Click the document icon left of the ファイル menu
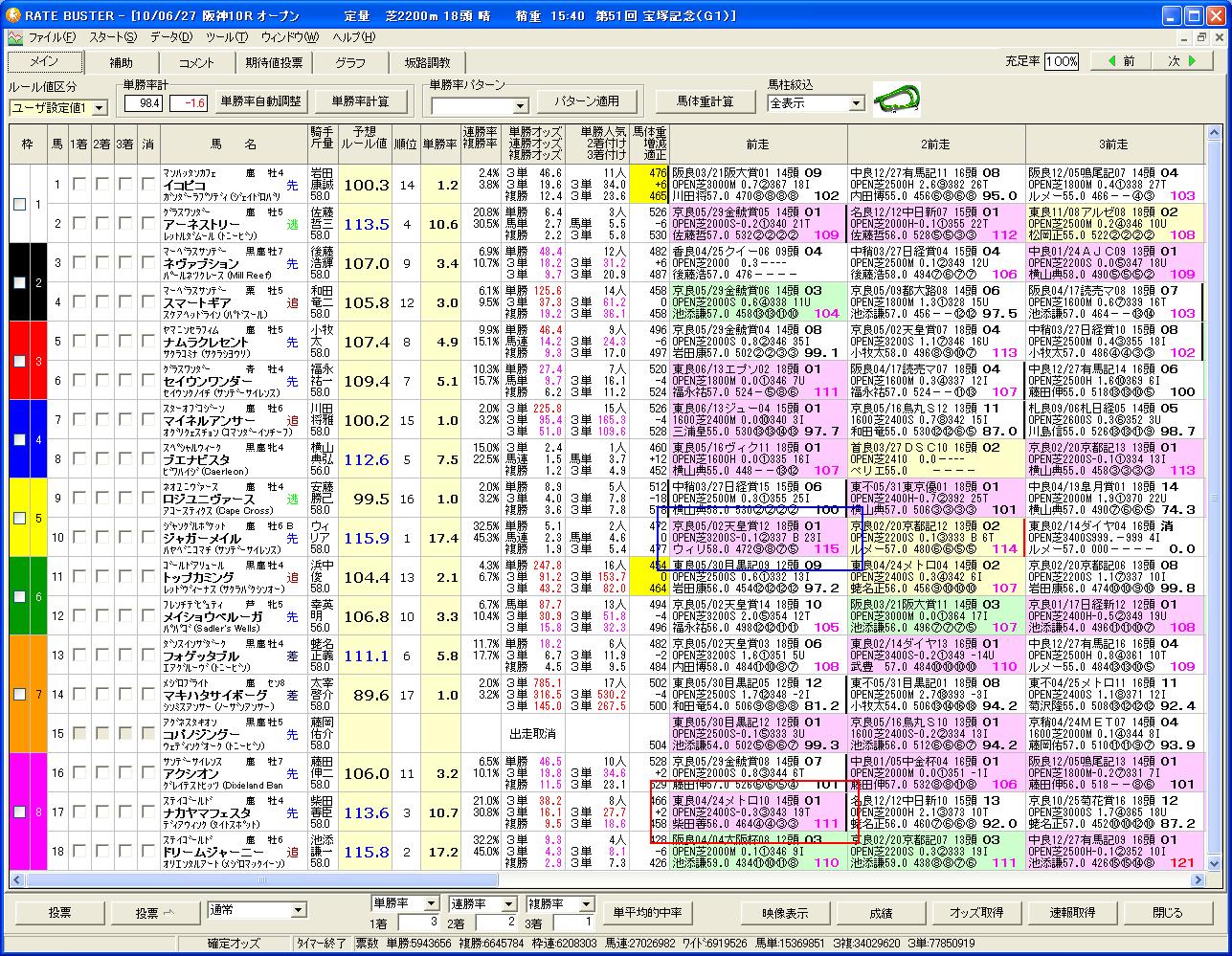 point(15,37)
